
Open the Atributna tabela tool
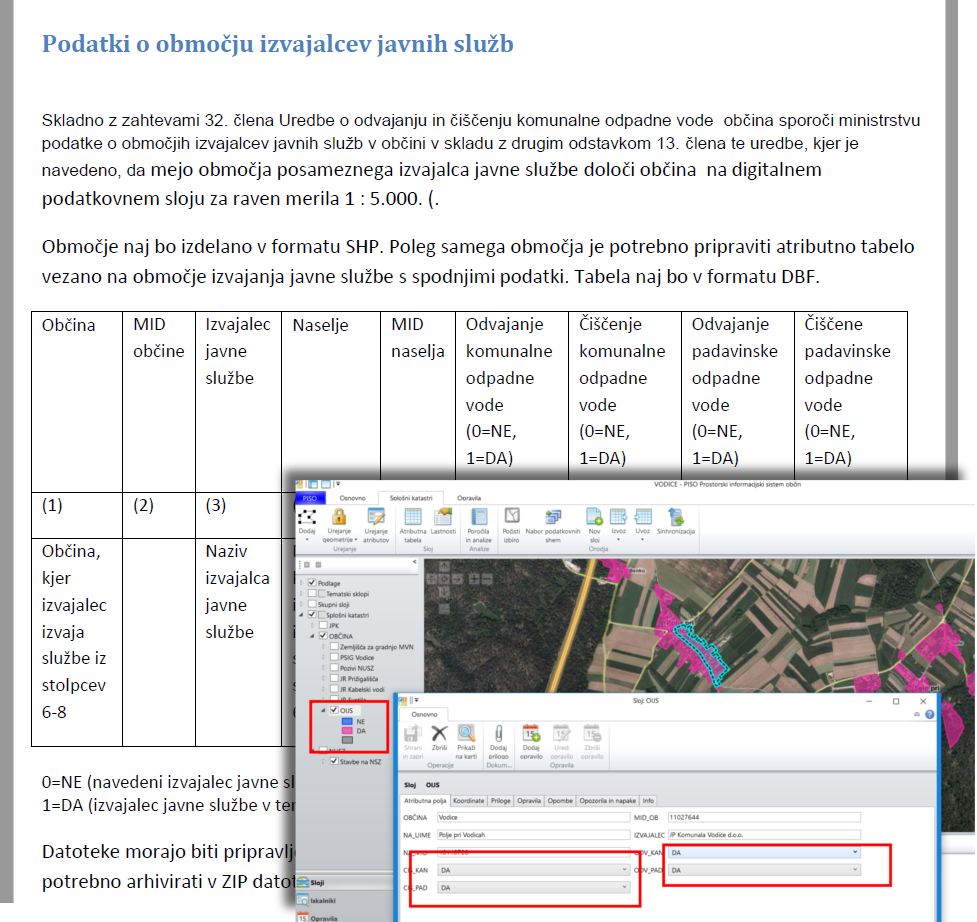pyautogui.click(x=412, y=518)
